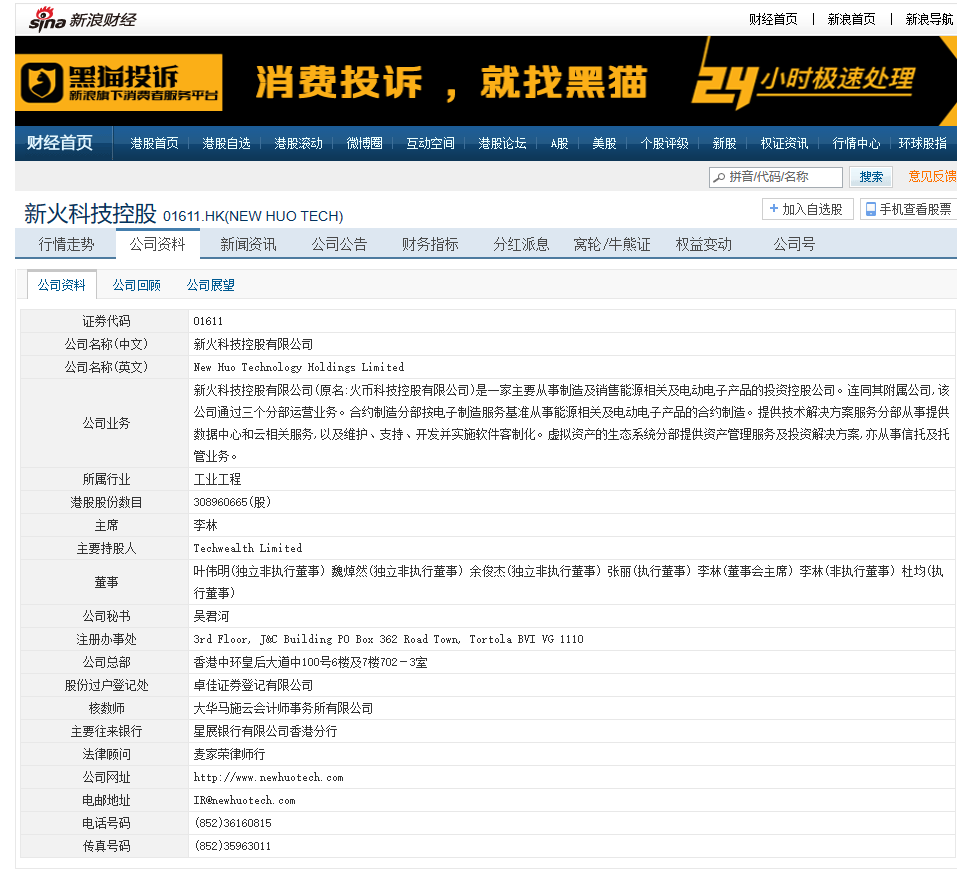Image resolution: width=957 pixels, height=876 pixels.
Task: Click securities code value 01611
Action: tap(208, 321)
